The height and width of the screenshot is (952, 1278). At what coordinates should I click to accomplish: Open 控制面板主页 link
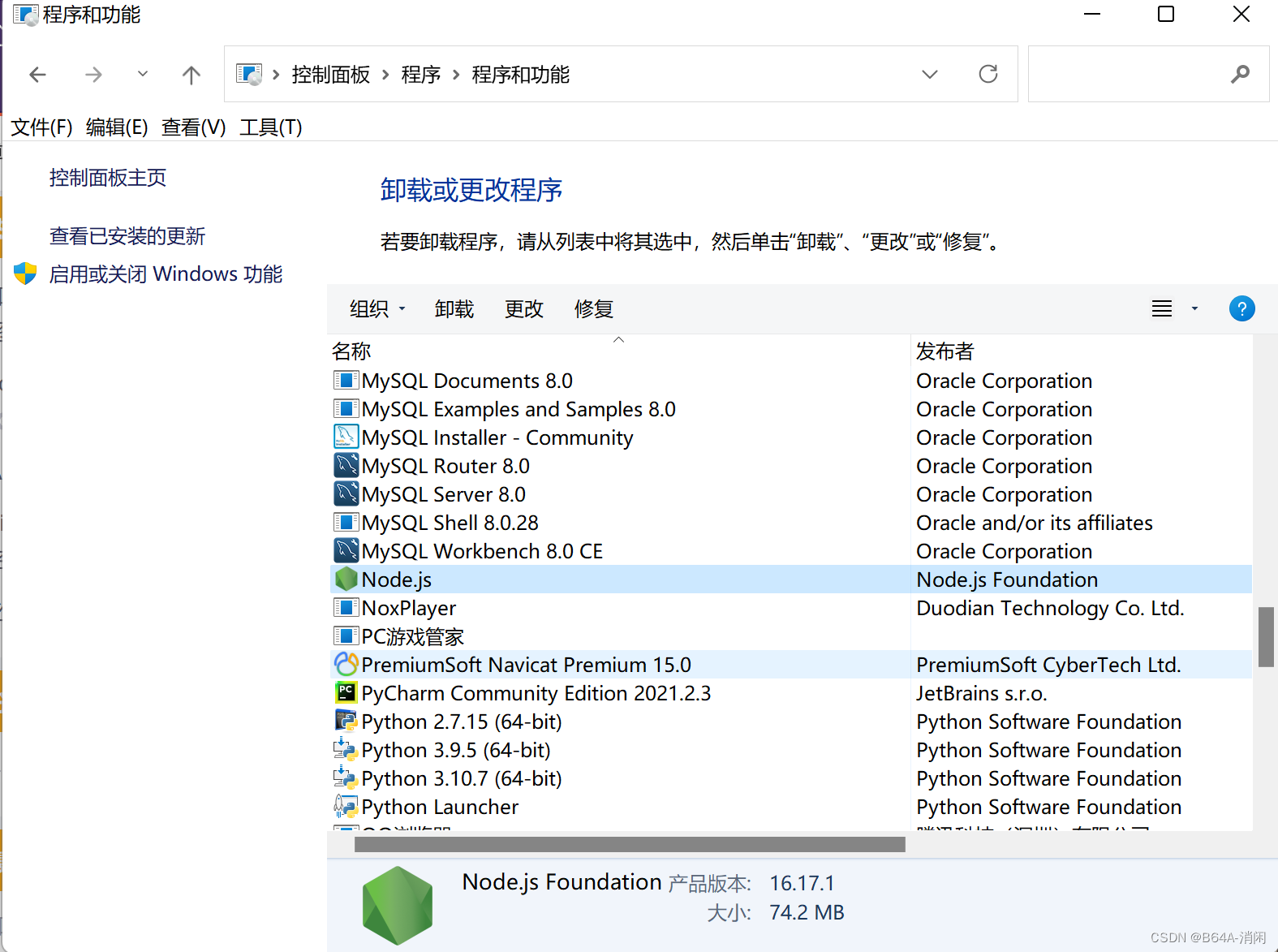[x=108, y=178]
